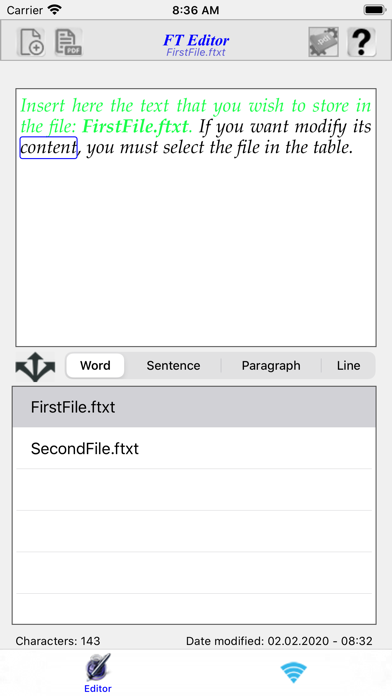Tap the FT Editor title label
392x696 pixels.
pos(196,40)
